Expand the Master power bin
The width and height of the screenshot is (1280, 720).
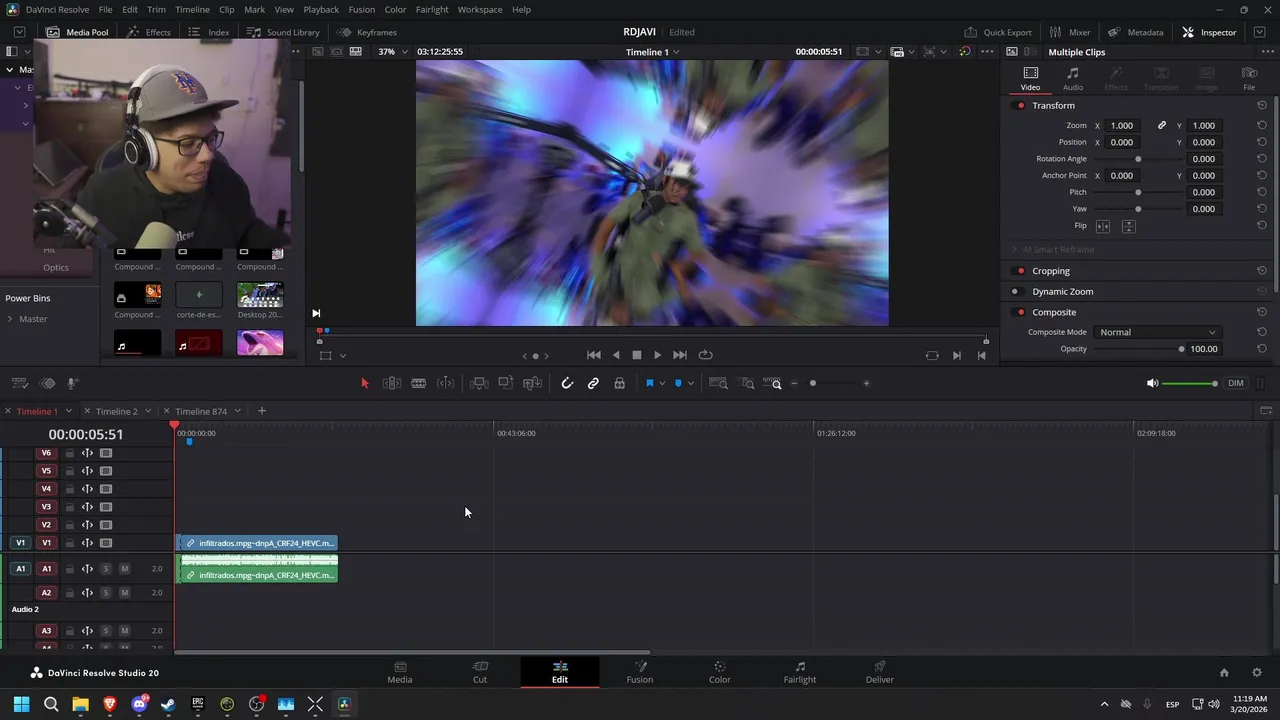point(10,319)
